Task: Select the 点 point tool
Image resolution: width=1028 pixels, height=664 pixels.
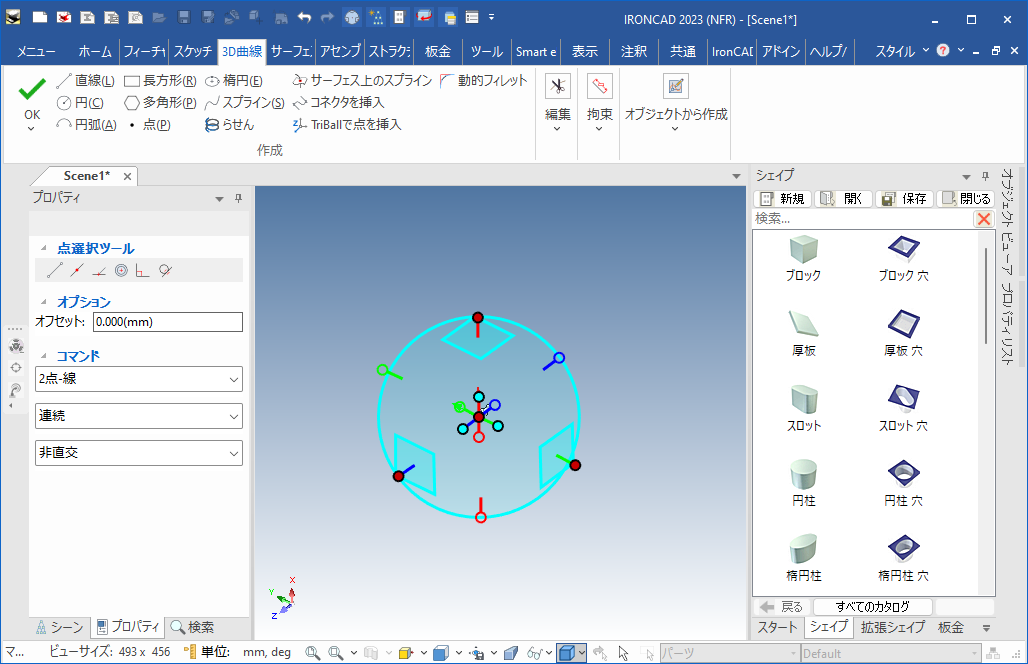Action: [149, 125]
